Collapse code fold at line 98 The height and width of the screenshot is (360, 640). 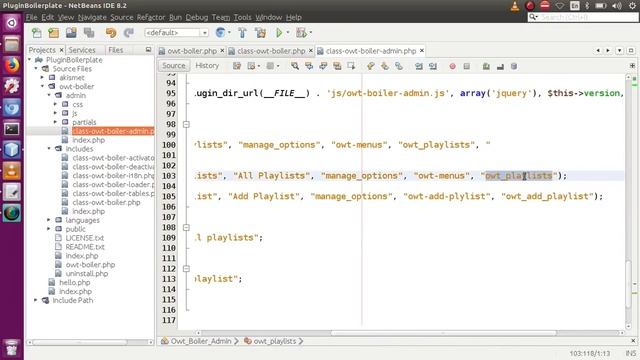(x=186, y=124)
